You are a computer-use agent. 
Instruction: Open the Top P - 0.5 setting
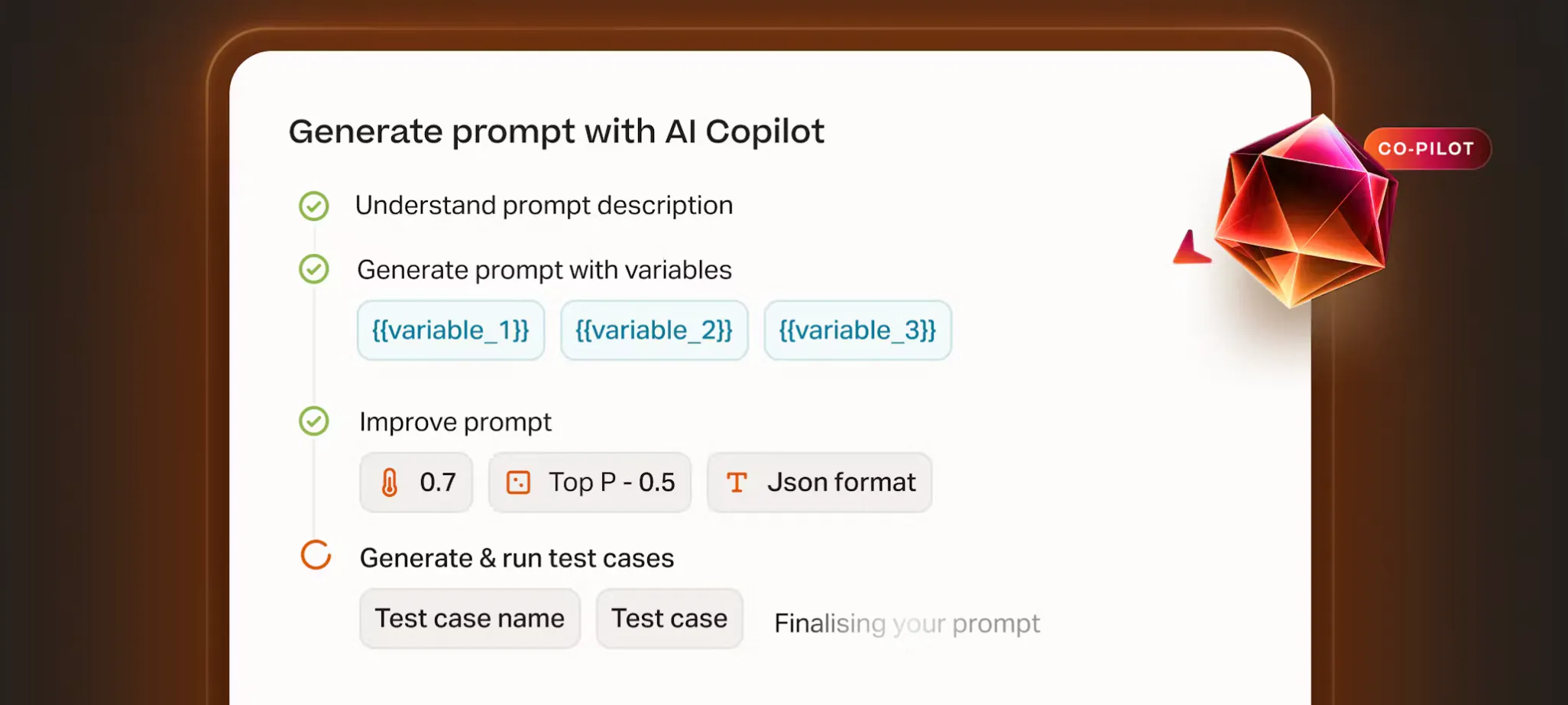[x=590, y=482]
